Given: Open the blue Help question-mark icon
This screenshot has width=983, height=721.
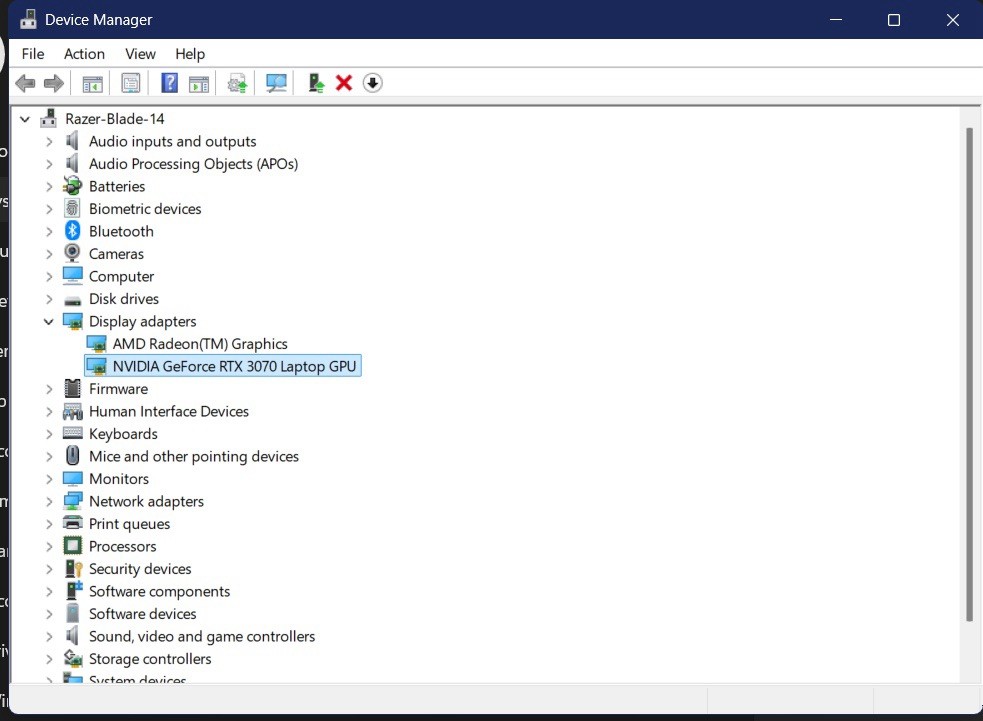Looking at the screenshot, I should [x=169, y=83].
